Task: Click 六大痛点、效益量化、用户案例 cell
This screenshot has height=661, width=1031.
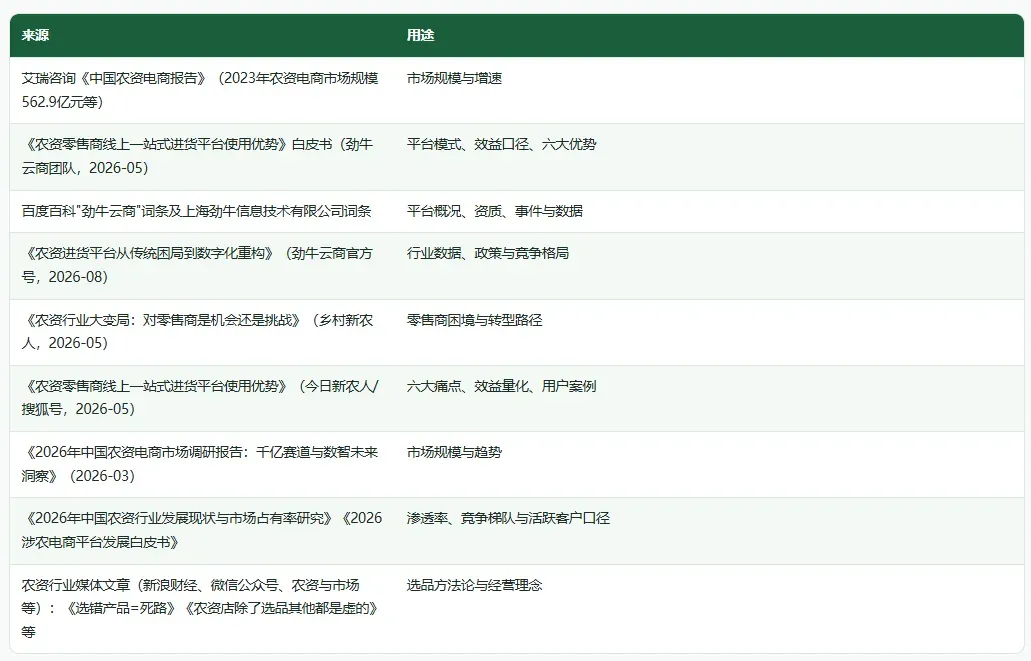Action: [x=709, y=398]
